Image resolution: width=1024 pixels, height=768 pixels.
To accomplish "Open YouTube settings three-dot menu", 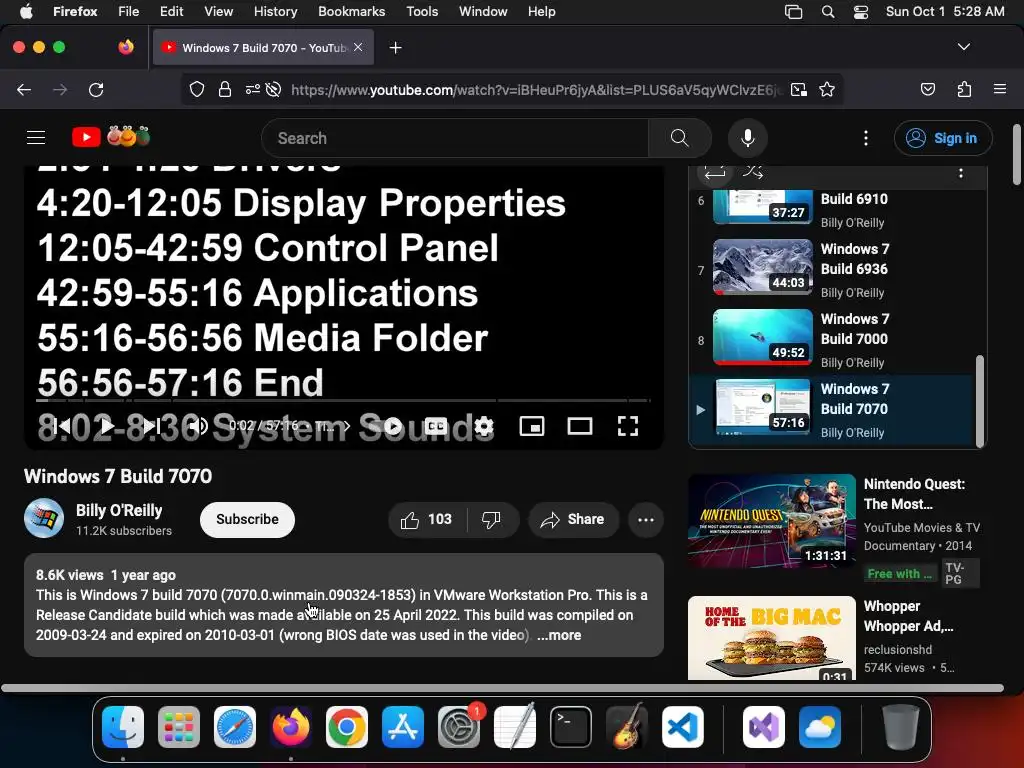I will click(x=866, y=138).
